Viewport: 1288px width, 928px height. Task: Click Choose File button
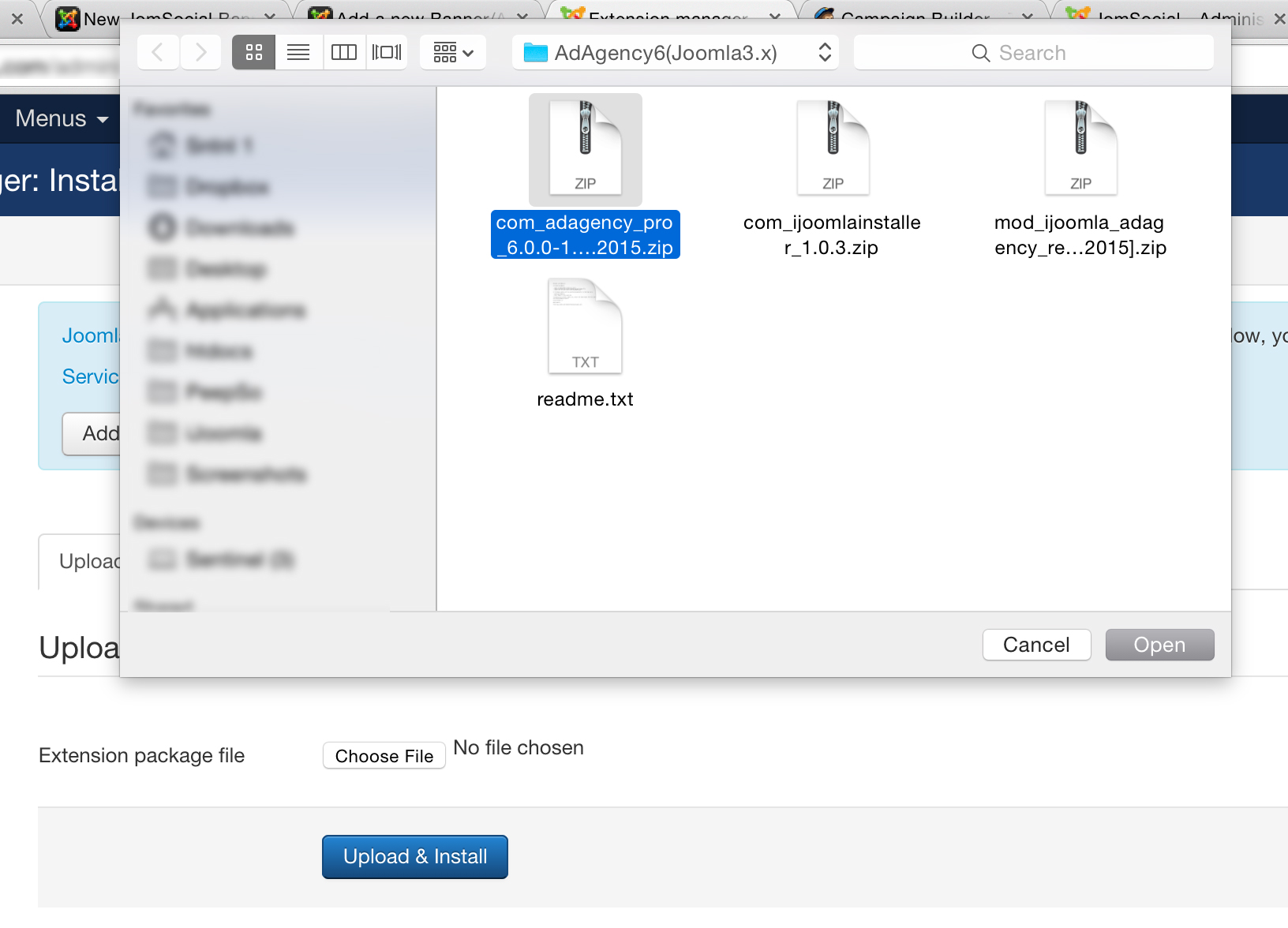pyautogui.click(x=384, y=756)
